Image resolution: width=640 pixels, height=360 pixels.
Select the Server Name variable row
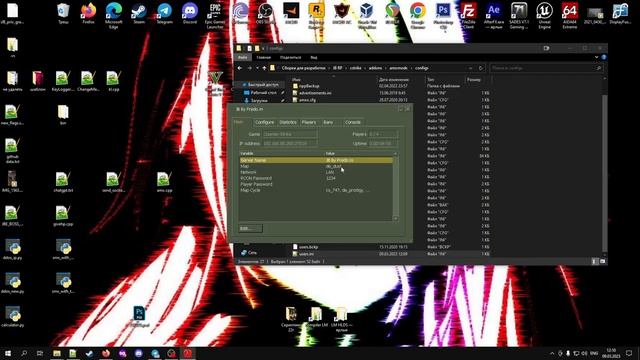(x=316, y=160)
